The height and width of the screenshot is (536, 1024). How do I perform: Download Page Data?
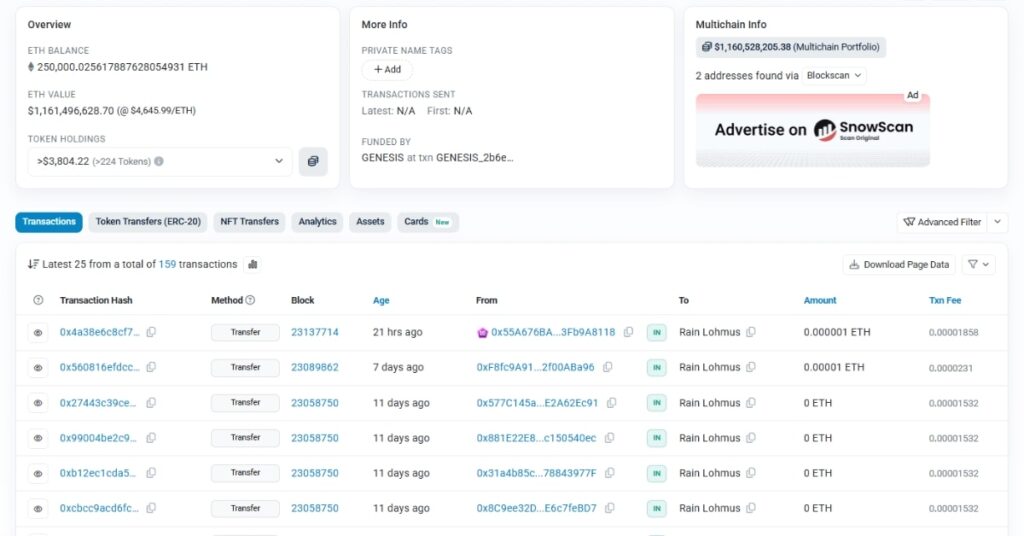click(899, 264)
